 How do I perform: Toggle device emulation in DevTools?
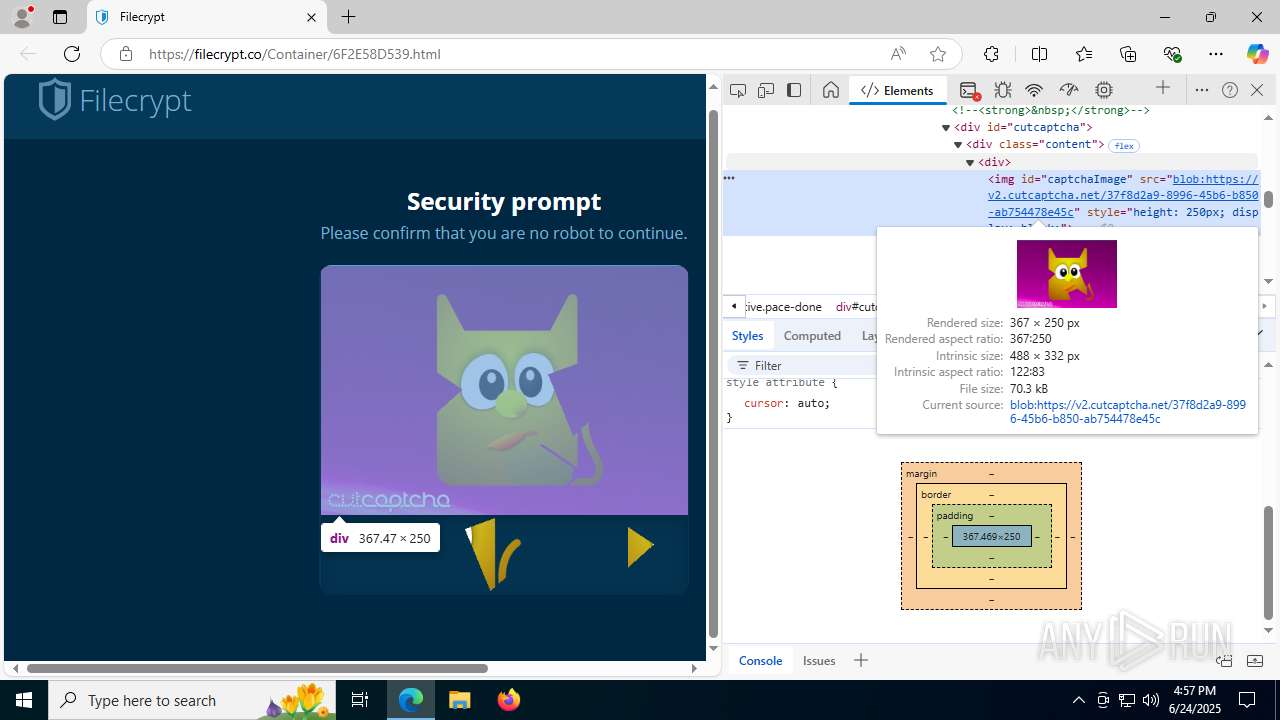[x=766, y=90]
